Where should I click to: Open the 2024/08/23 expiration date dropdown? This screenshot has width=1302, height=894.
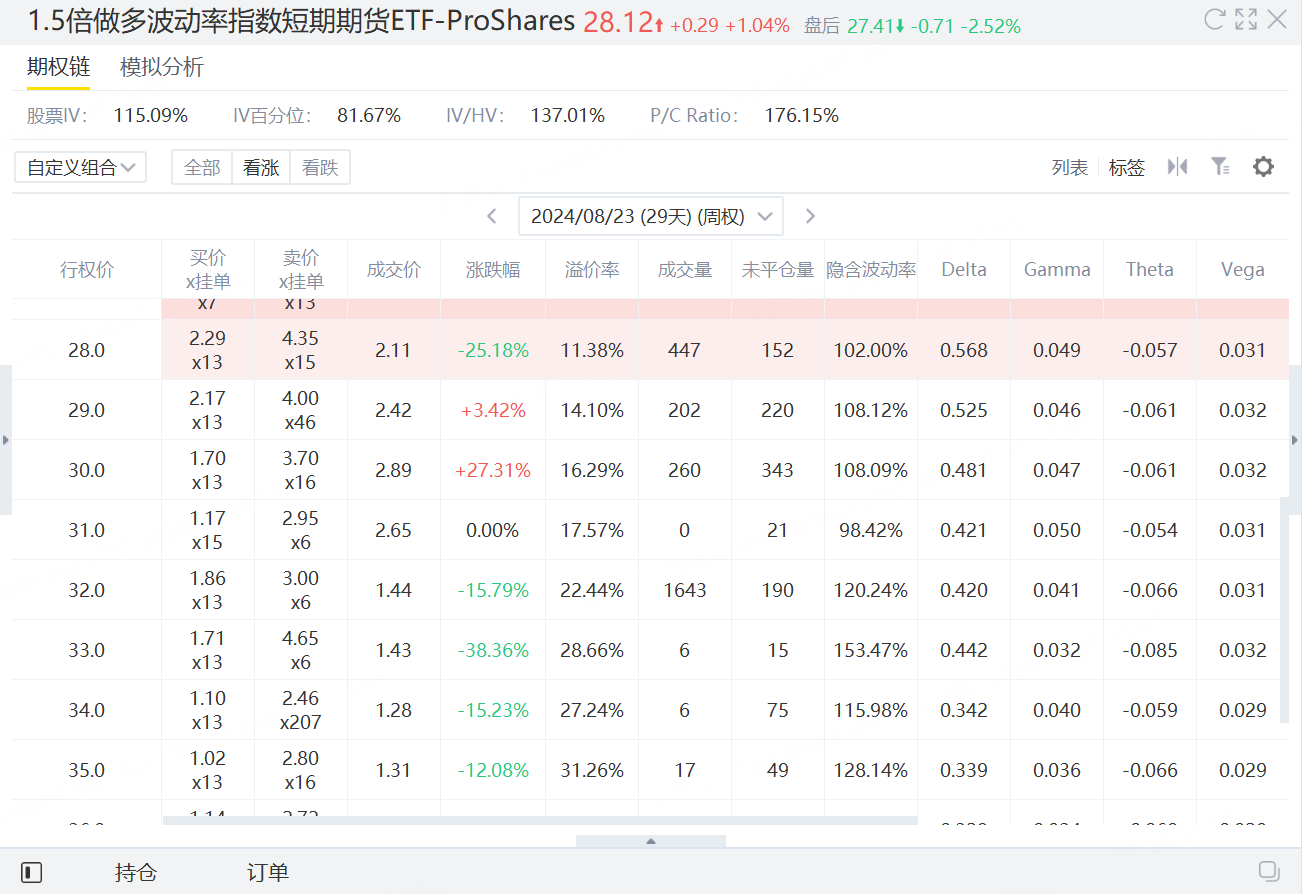(x=651, y=216)
